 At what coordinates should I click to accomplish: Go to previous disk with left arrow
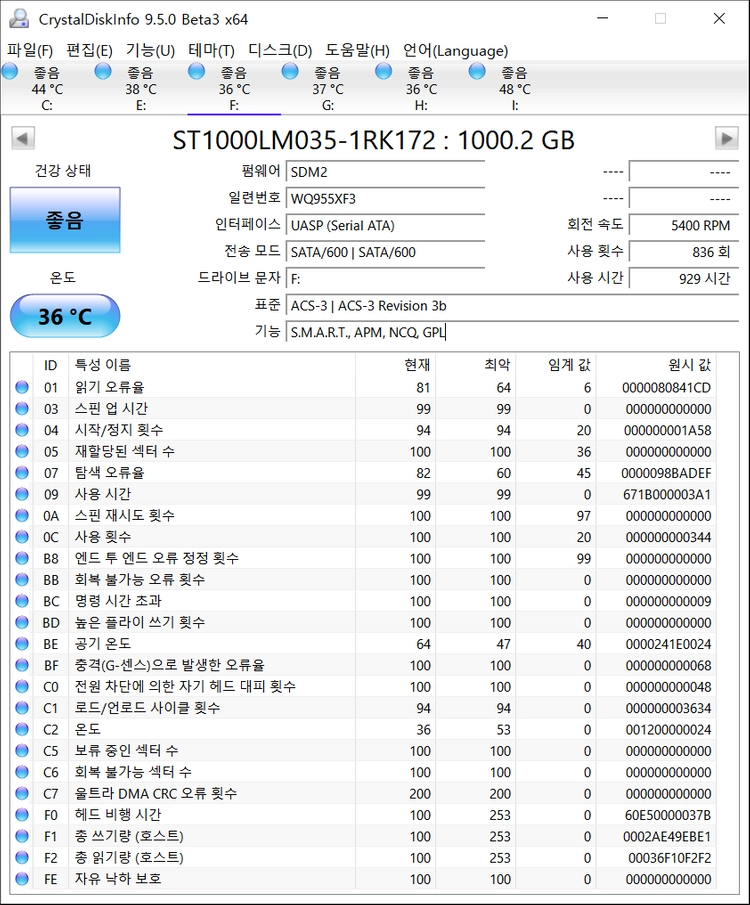pyautogui.click(x=23, y=139)
